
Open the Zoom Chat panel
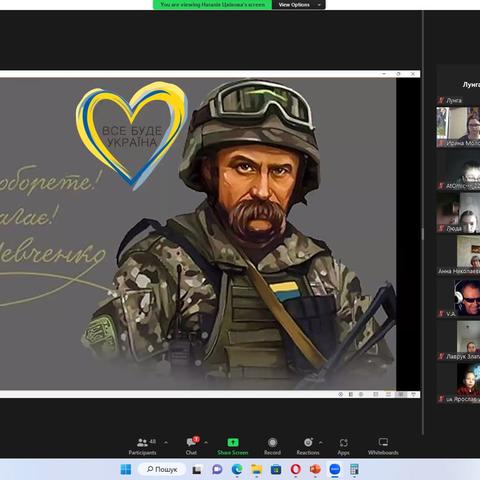pos(191,446)
